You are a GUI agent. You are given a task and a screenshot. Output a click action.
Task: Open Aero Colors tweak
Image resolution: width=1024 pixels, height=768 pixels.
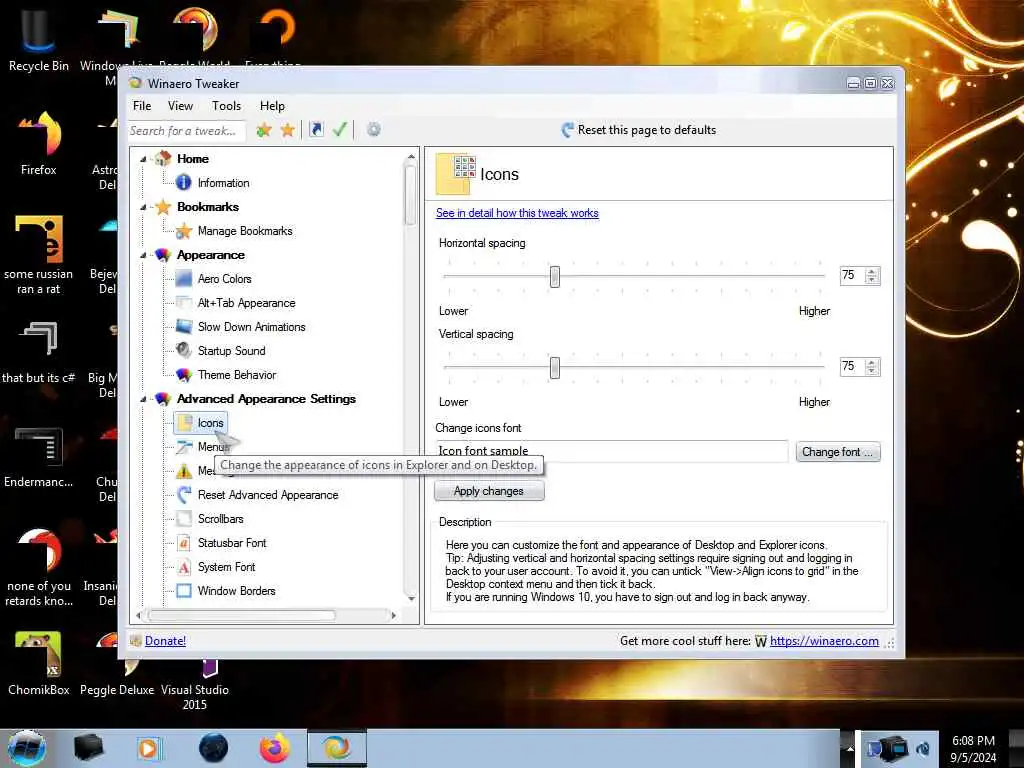[225, 279]
